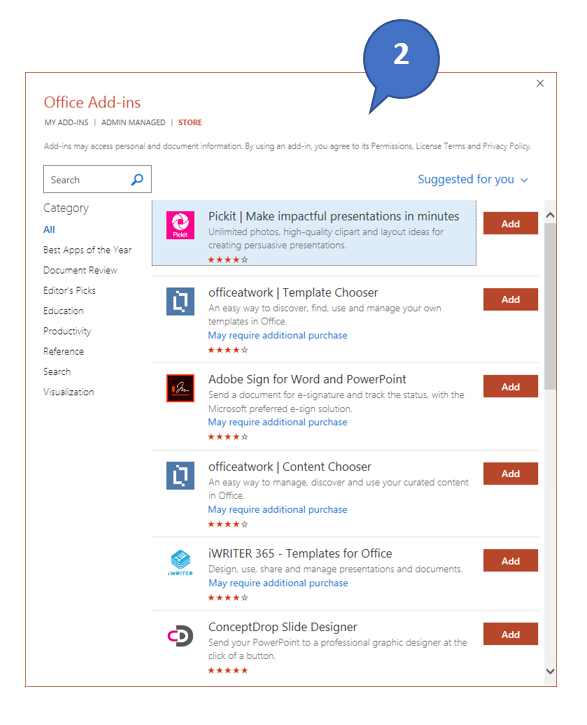Click inside the Search input field
The height and width of the screenshot is (725, 587).
click(x=87, y=179)
